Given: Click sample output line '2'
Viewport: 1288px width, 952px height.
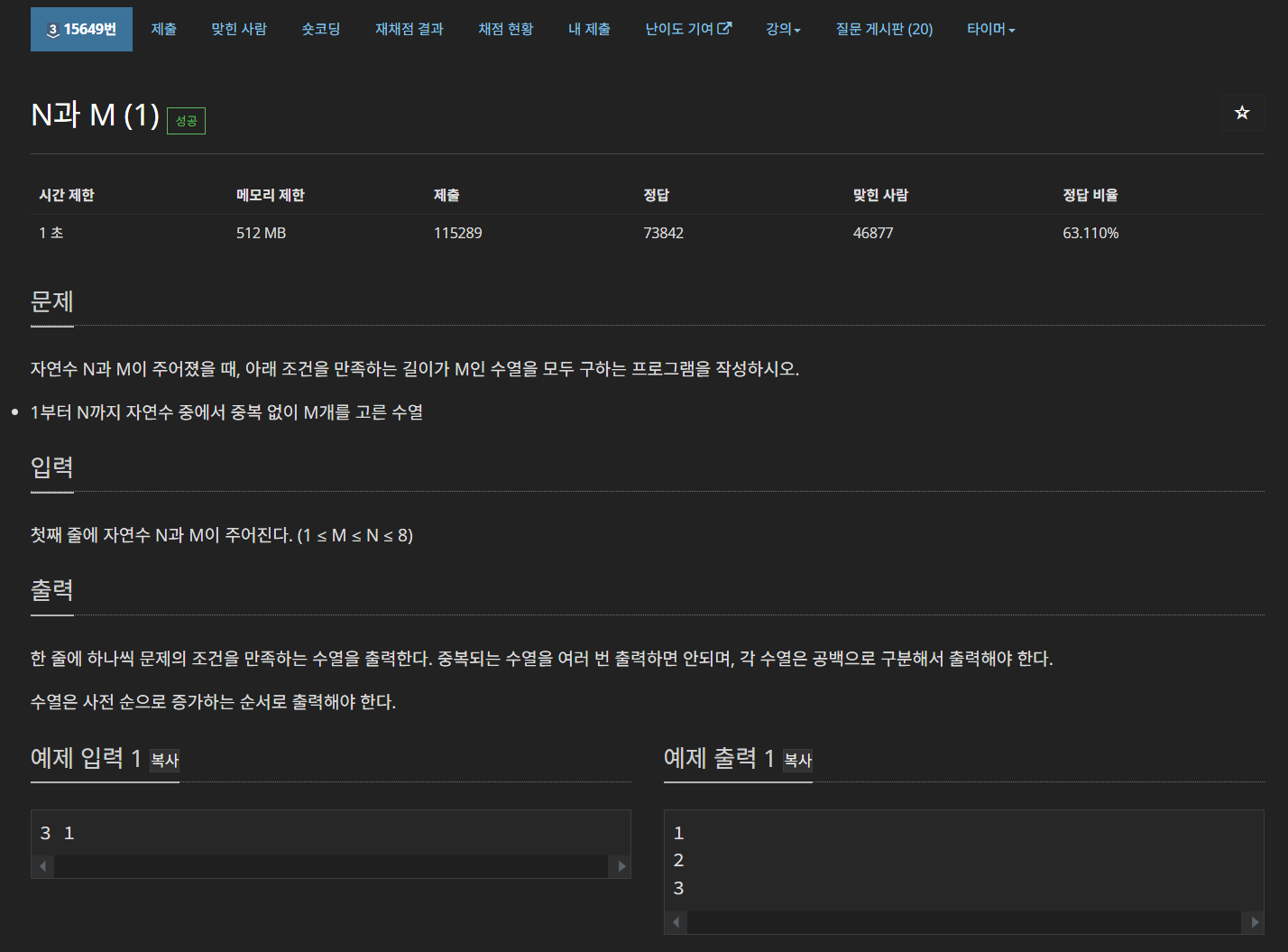Looking at the screenshot, I should click(x=678, y=860).
